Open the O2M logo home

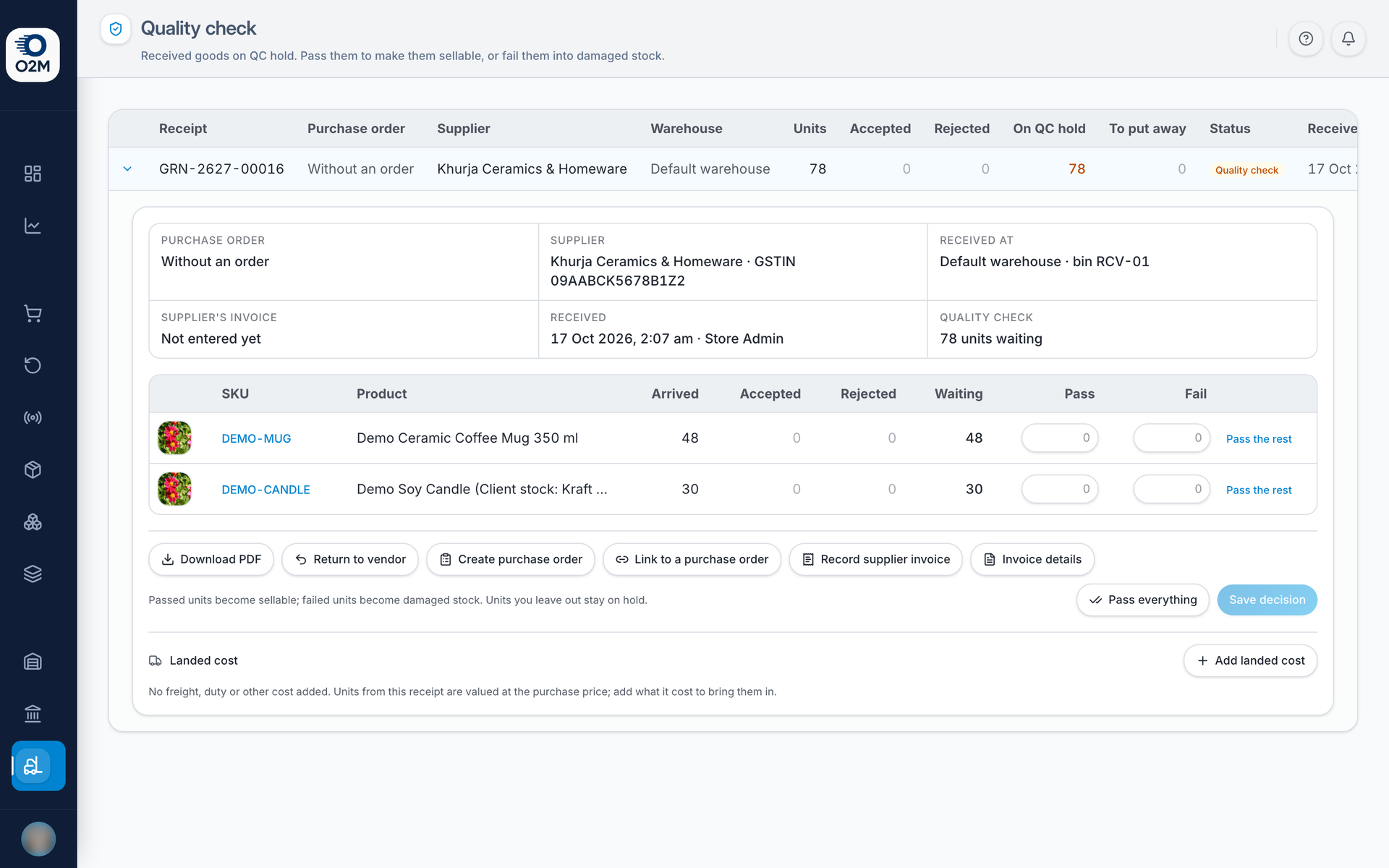click(x=33, y=55)
